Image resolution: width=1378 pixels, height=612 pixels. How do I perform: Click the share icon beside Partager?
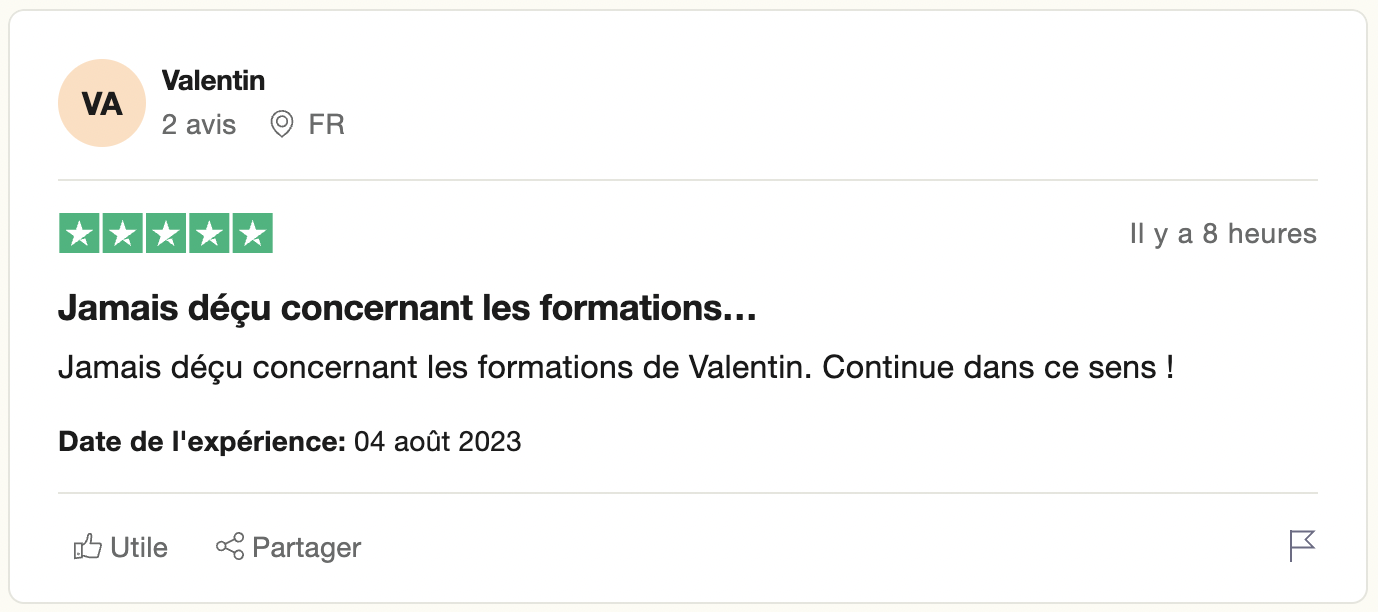[230, 547]
